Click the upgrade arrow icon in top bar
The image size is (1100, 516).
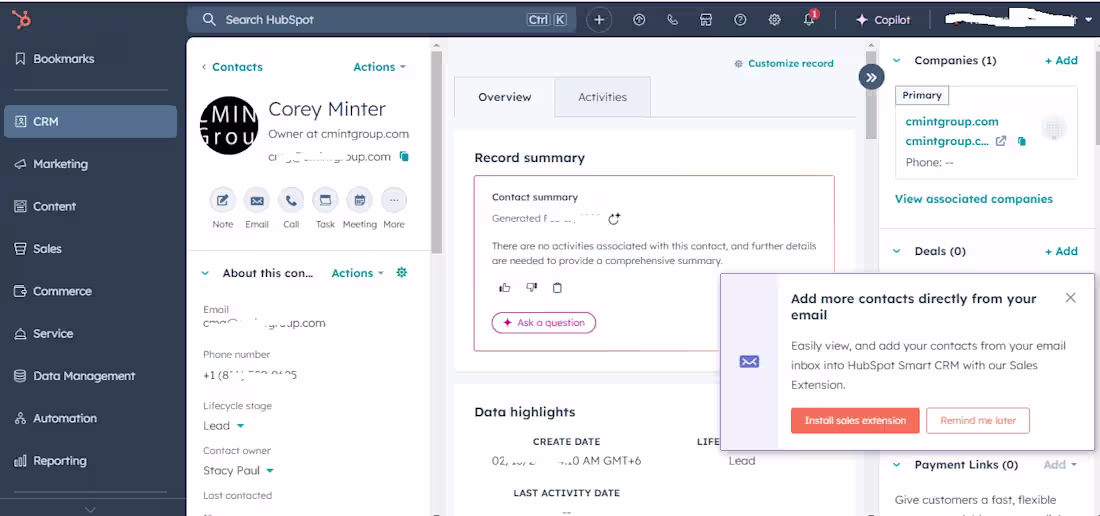[x=638, y=20]
